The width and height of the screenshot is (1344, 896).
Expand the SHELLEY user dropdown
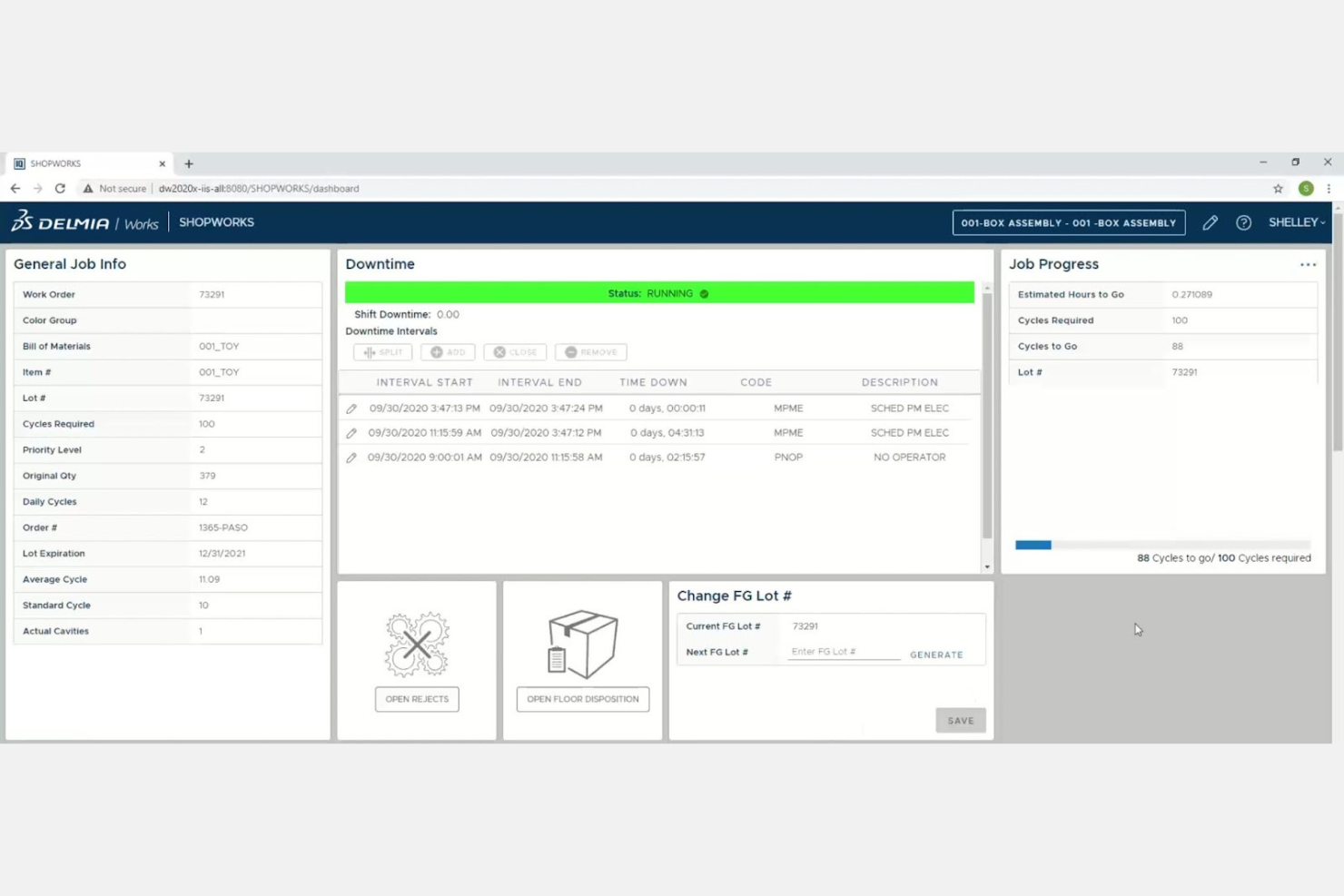[x=1296, y=222]
